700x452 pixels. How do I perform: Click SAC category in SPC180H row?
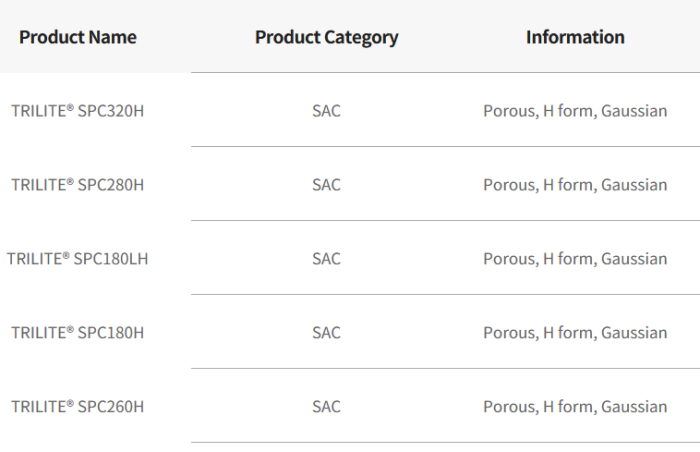(x=326, y=333)
